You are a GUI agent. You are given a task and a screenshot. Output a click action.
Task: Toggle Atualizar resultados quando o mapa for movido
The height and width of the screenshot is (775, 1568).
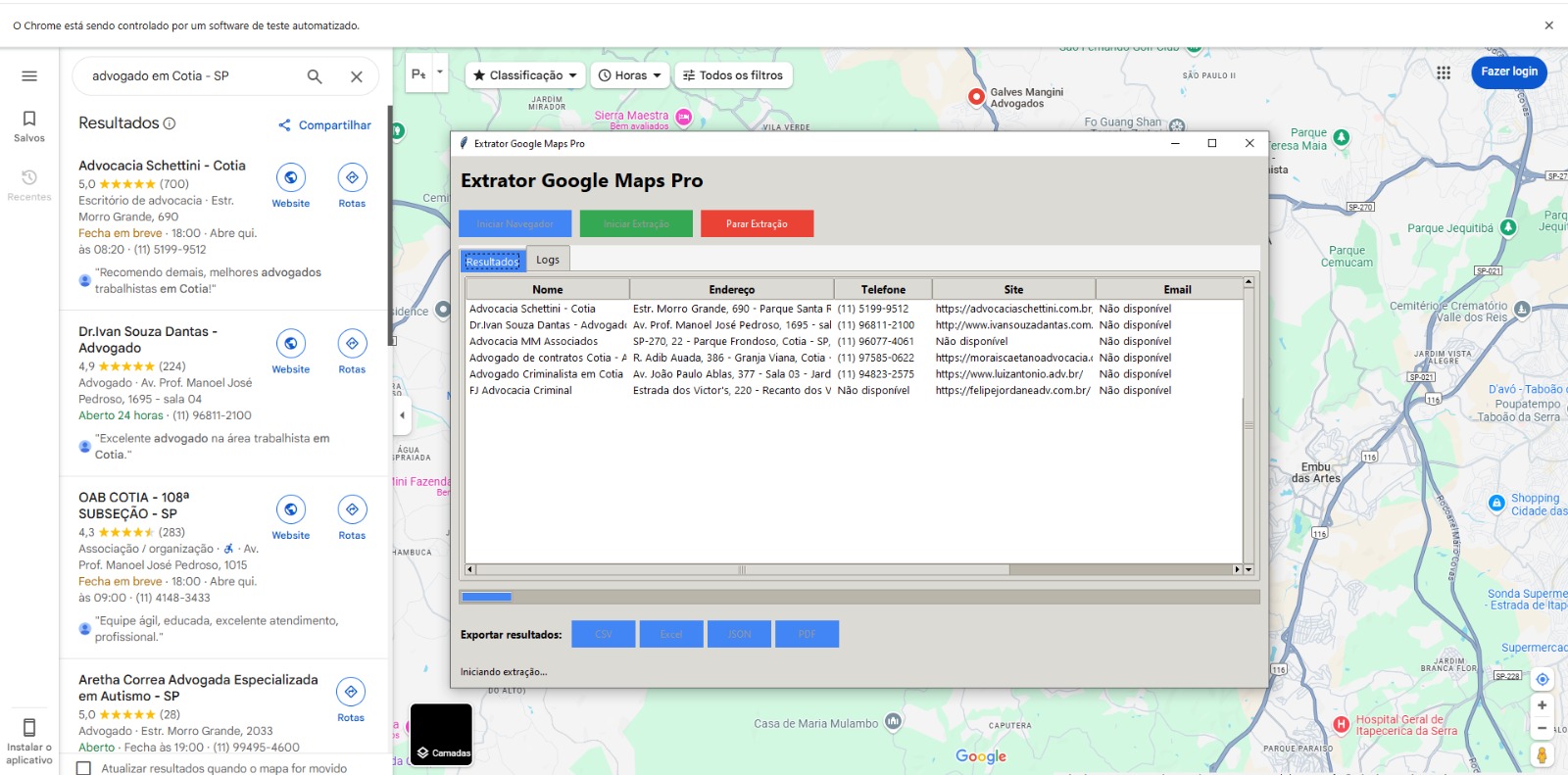84,768
